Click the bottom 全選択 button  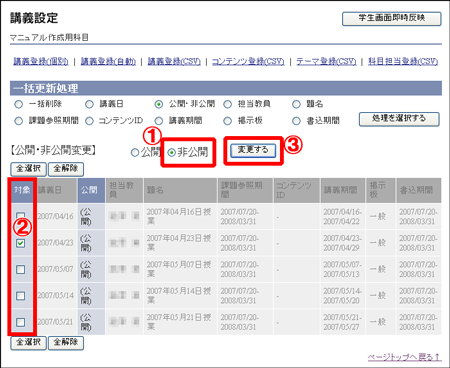click(28, 343)
